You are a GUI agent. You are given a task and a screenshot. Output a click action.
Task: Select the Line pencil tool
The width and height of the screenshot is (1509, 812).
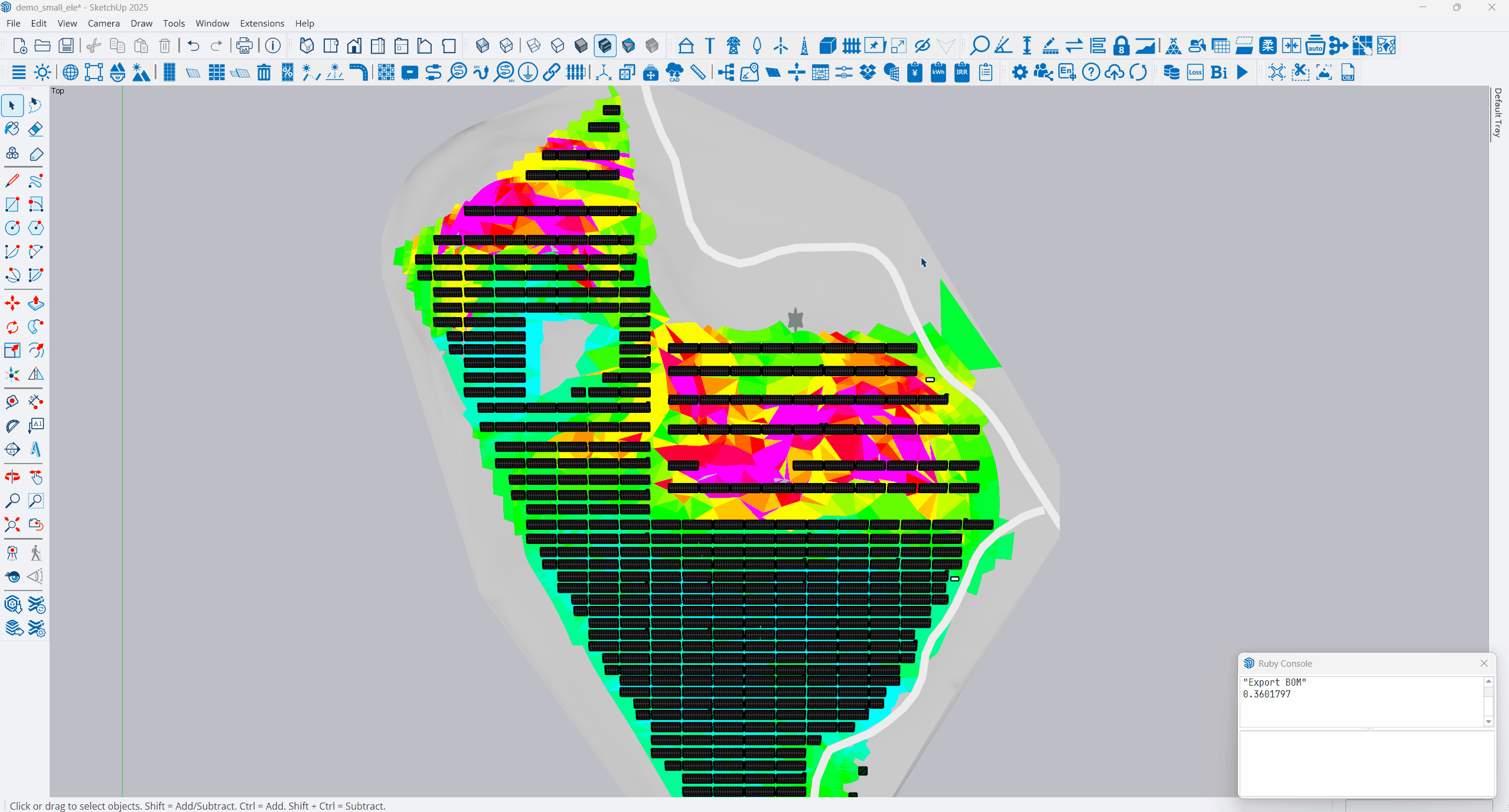[12, 181]
